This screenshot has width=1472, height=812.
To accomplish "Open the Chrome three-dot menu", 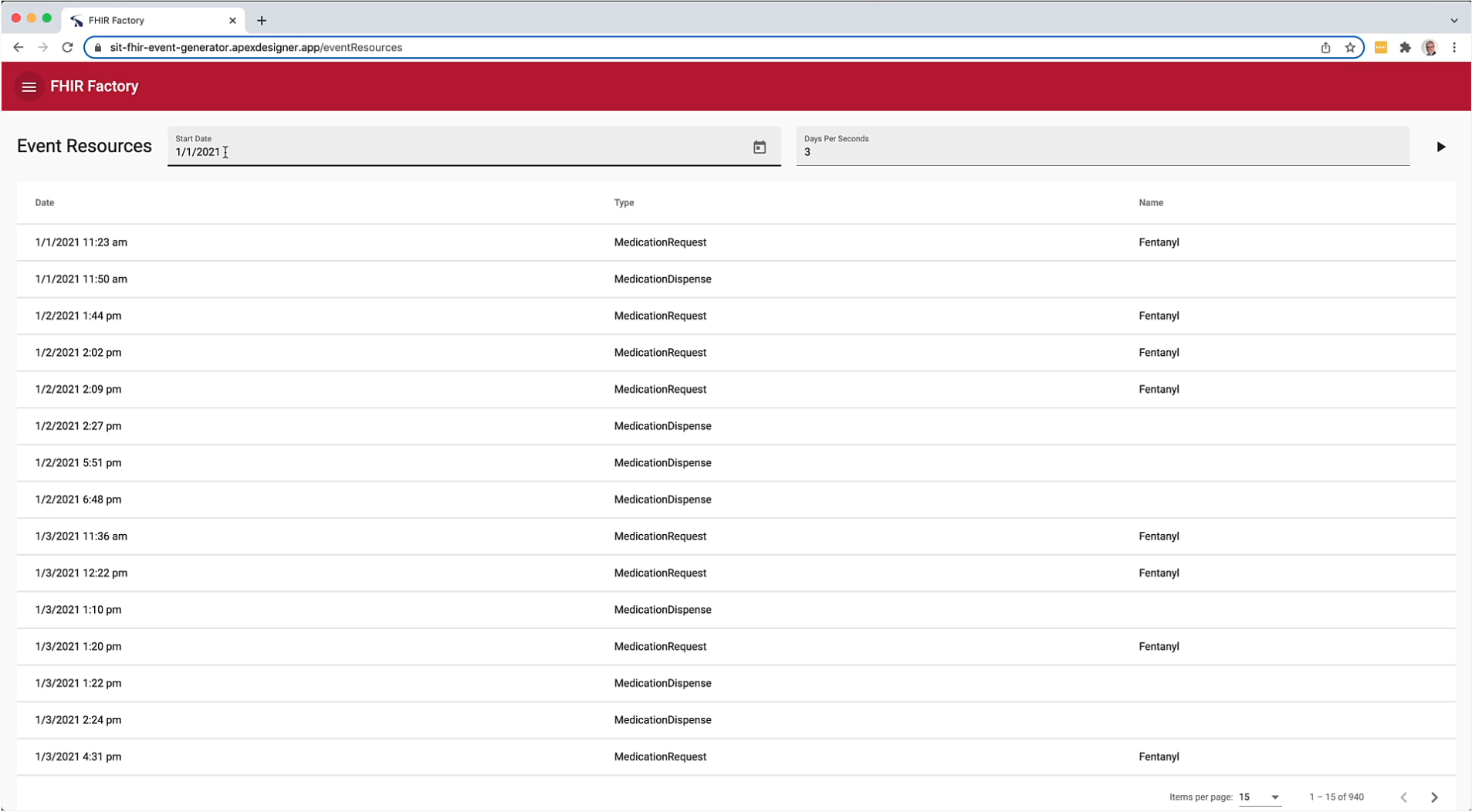I will click(x=1454, y=47).
